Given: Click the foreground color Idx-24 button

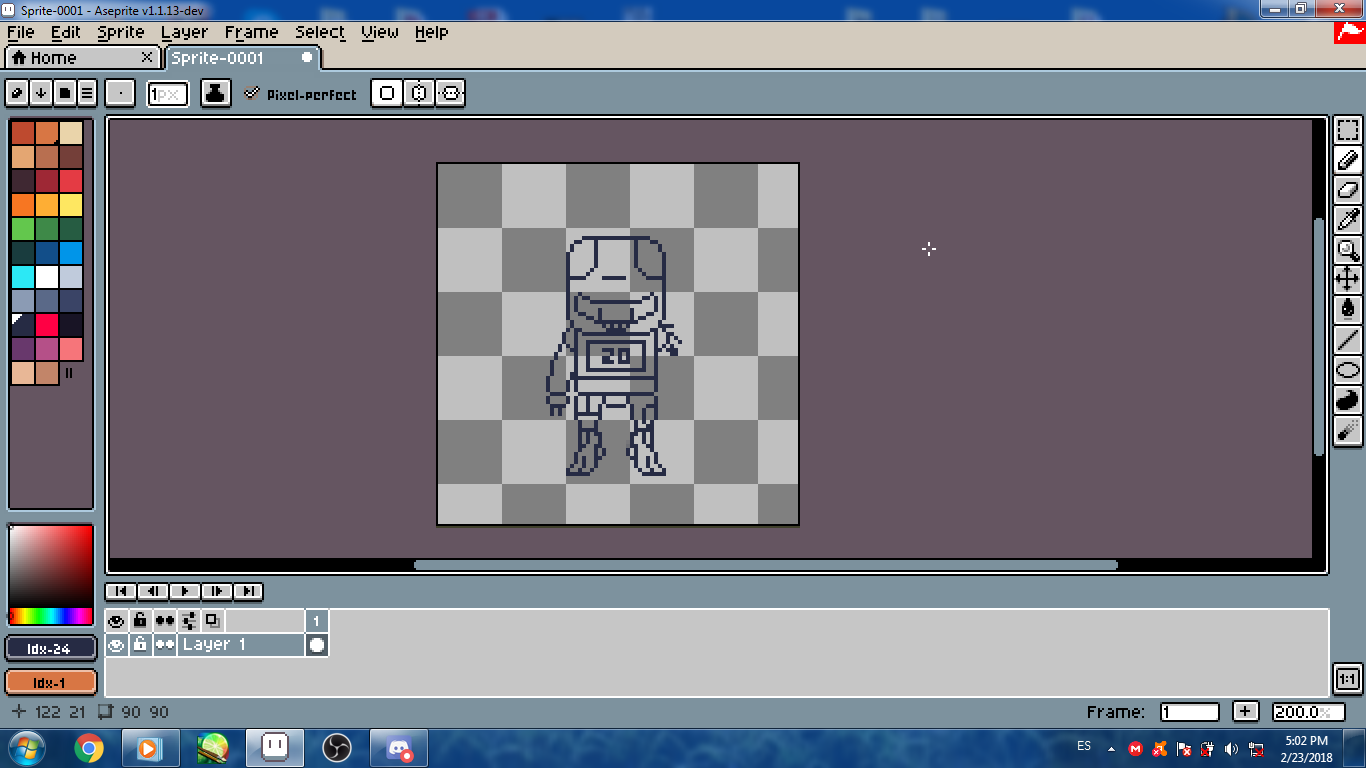Looking at the screenshot, I should 50,648.
